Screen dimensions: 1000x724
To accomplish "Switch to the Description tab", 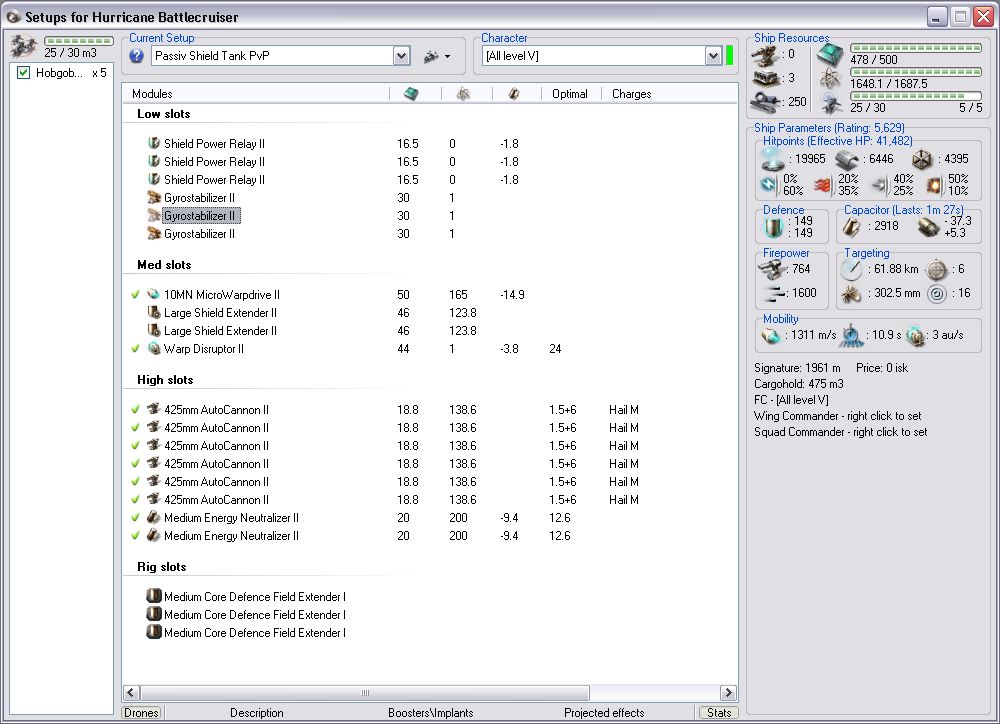I will (x=256, y=713).
